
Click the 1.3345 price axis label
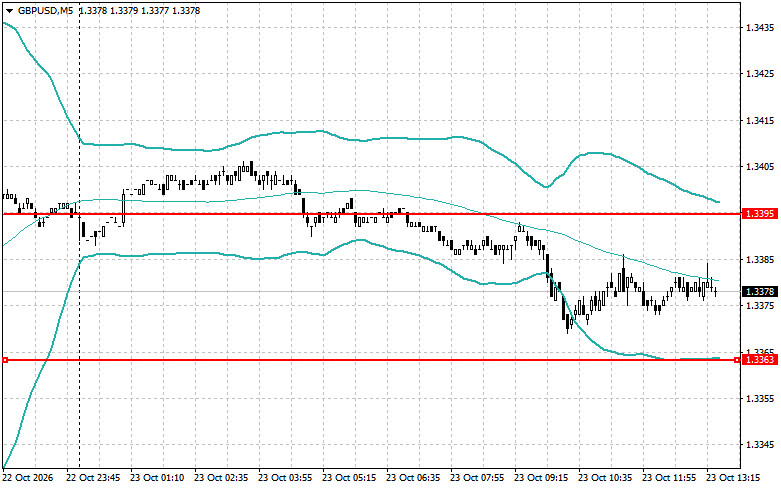point(760,445)
